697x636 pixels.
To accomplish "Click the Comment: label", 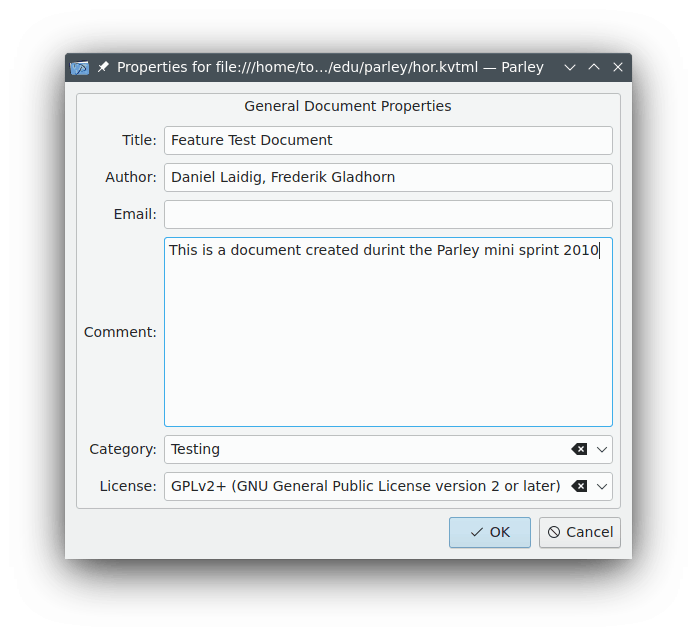I will 120,332.
